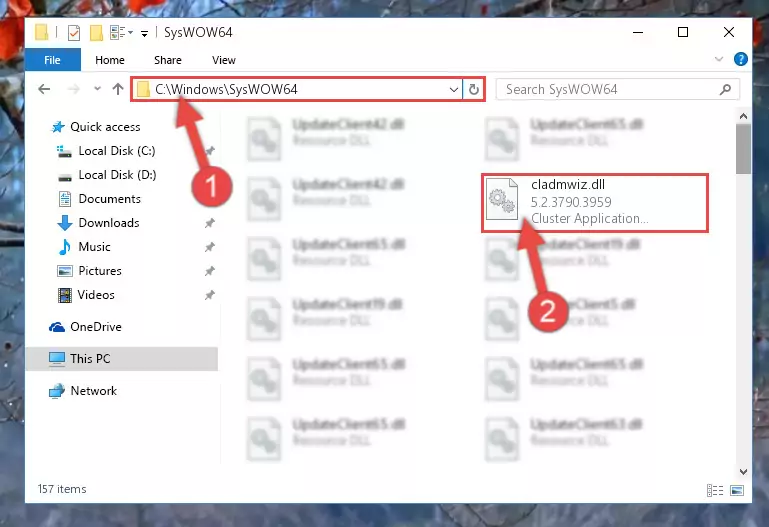This screenshot has width=769, height=527.
Task: Expand the ribbon with the chevron
Action: click(x=719, y=59)
